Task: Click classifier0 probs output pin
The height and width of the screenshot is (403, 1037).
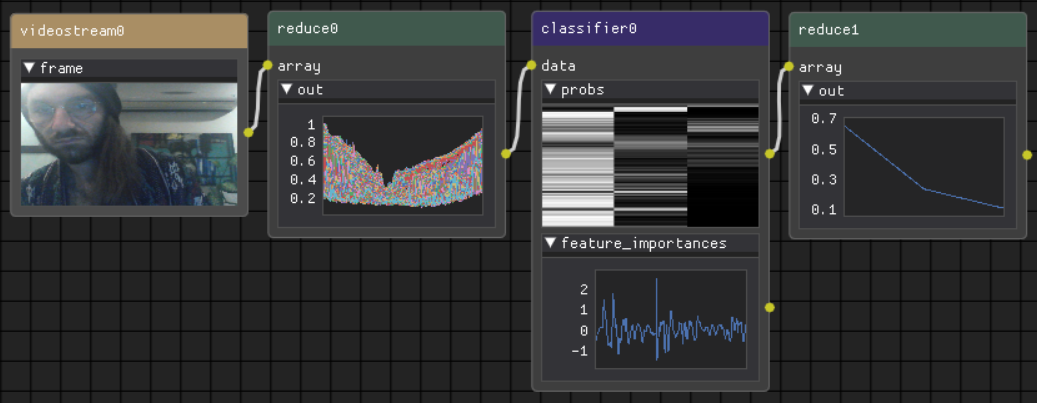Action: pyautogui.click(x=769, y=154)
